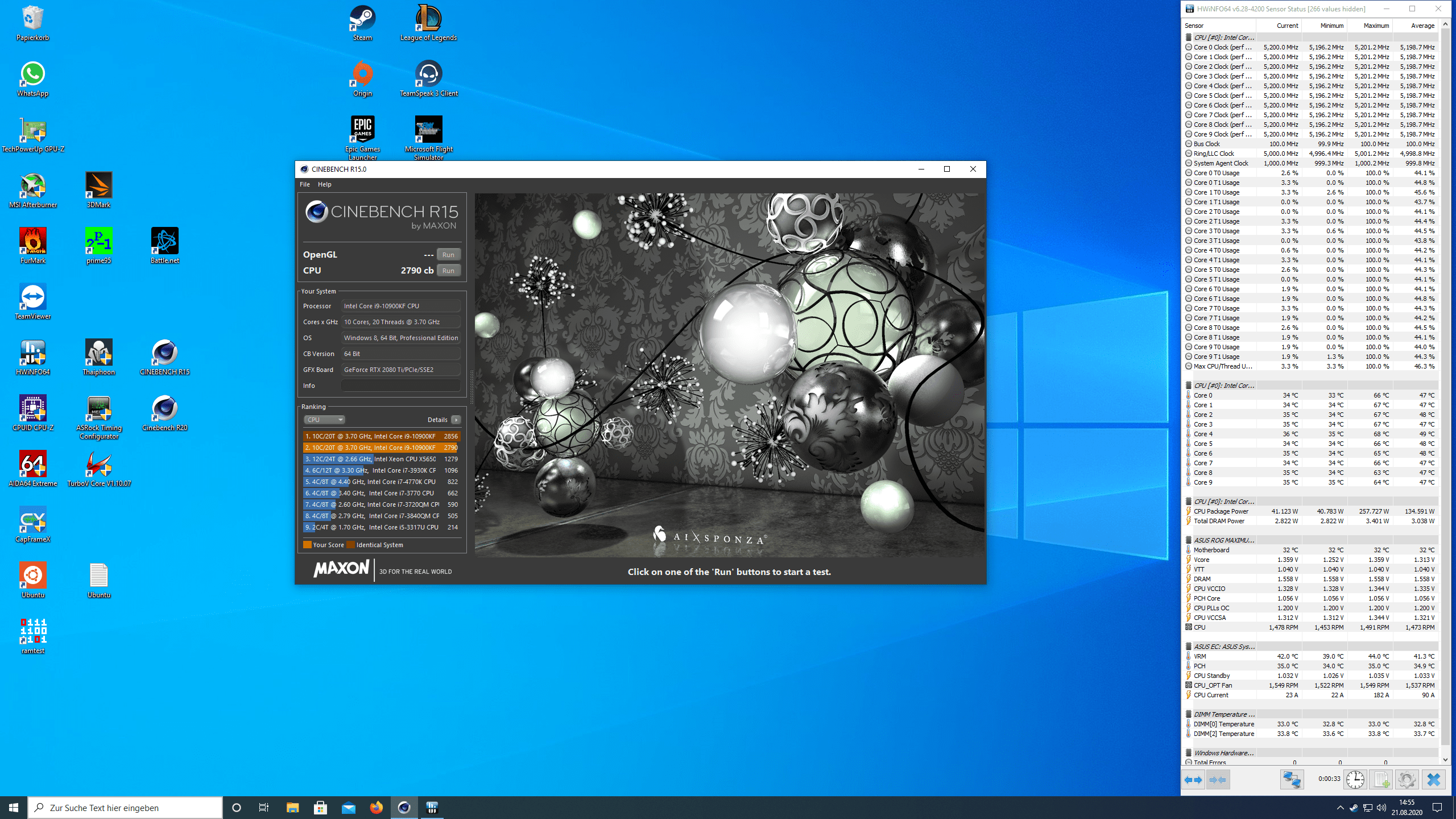1456x819 pixels.
Task: Select the Battle.net desktop icon
Action: 164,246
